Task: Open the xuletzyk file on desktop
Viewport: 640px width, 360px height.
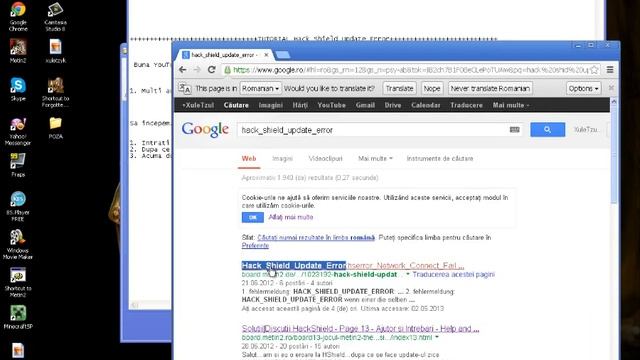Action: click(x=56, y=51)
